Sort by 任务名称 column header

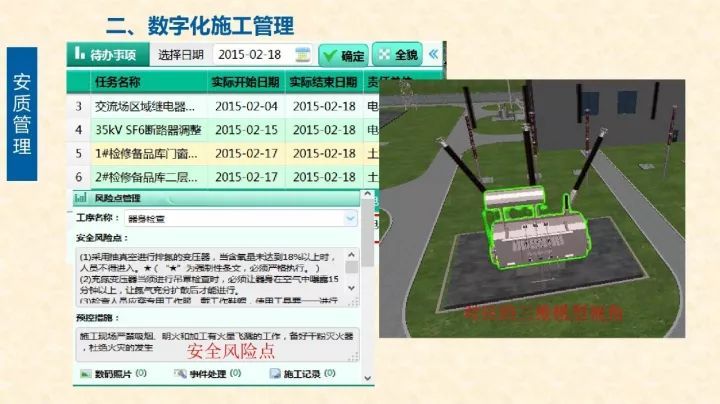[130, 82]
